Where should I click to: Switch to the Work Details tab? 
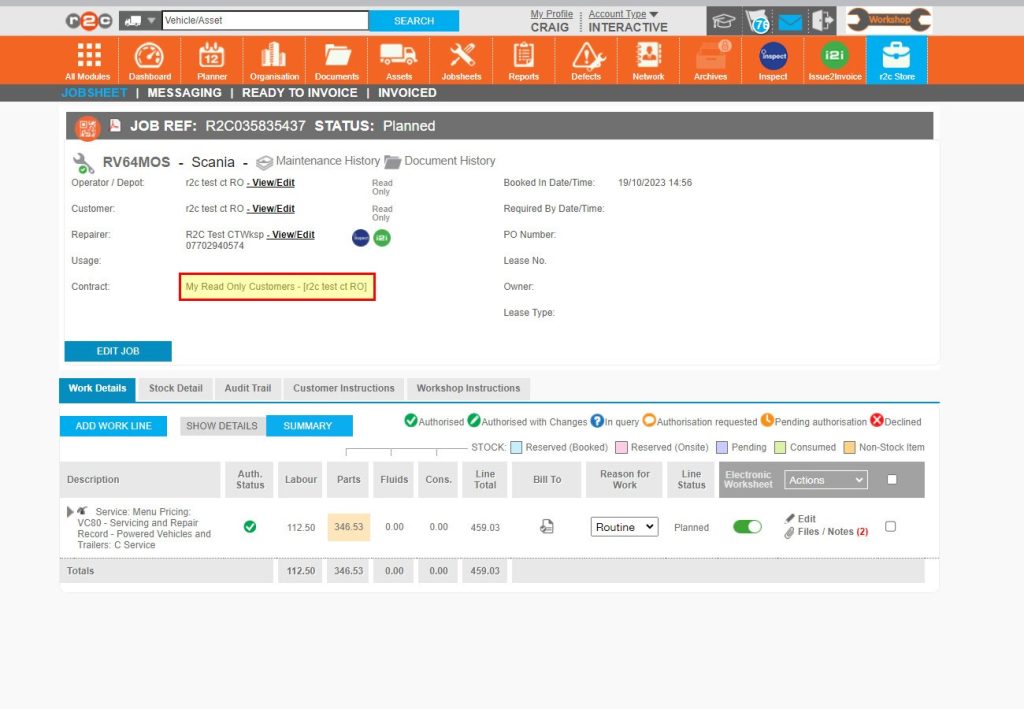[97, 388]
